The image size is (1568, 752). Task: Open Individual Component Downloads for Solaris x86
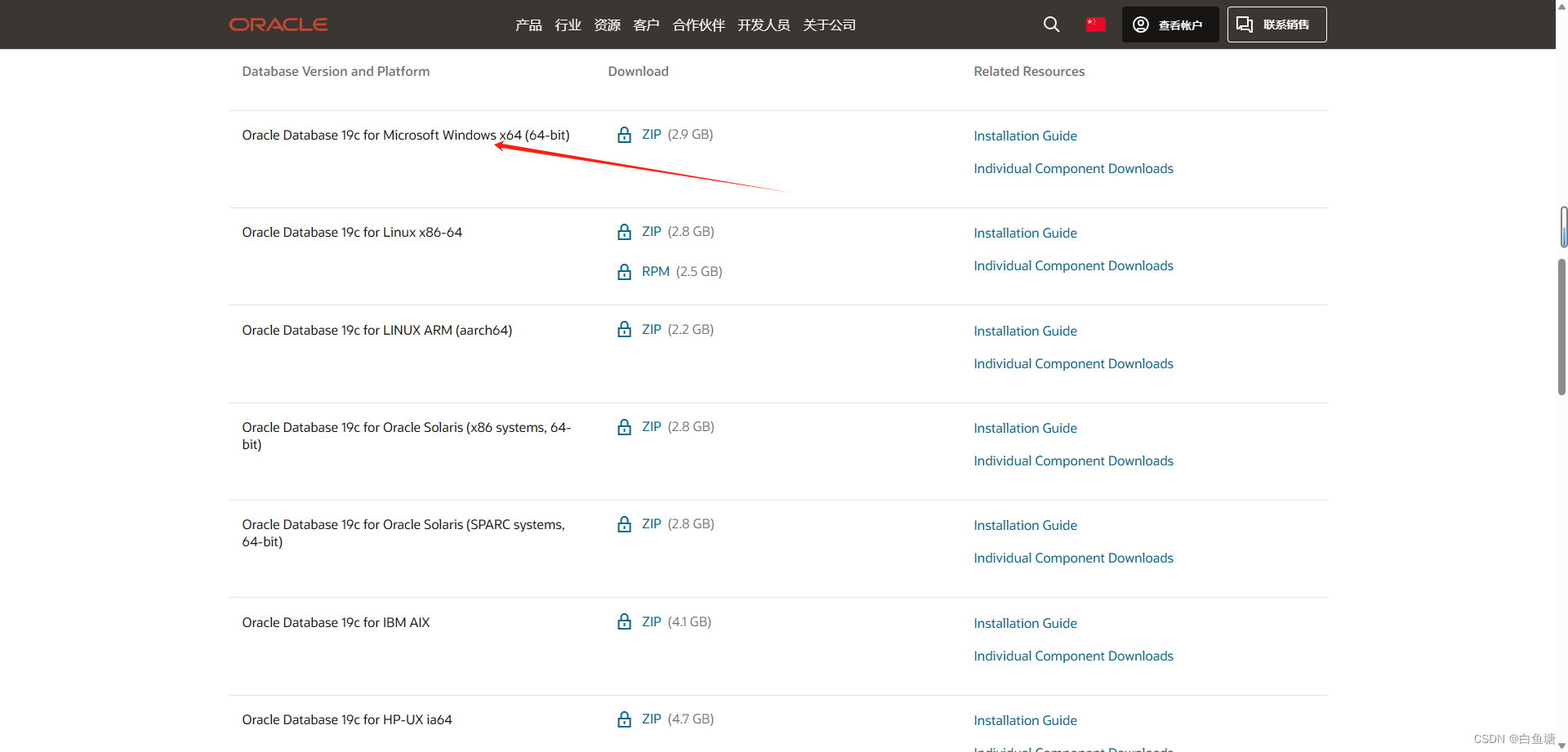coord(1073,461)
